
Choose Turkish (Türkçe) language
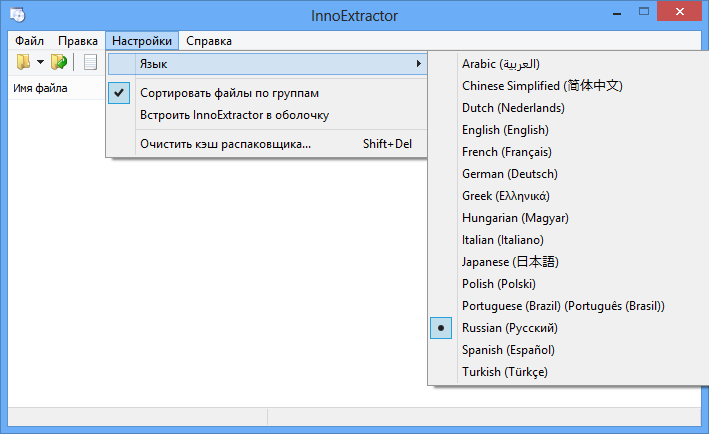click(504, 372)
